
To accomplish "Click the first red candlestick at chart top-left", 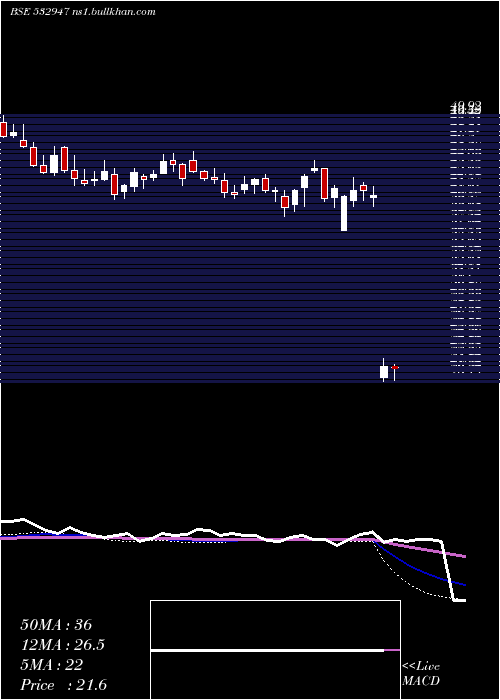I will point(4,128).
